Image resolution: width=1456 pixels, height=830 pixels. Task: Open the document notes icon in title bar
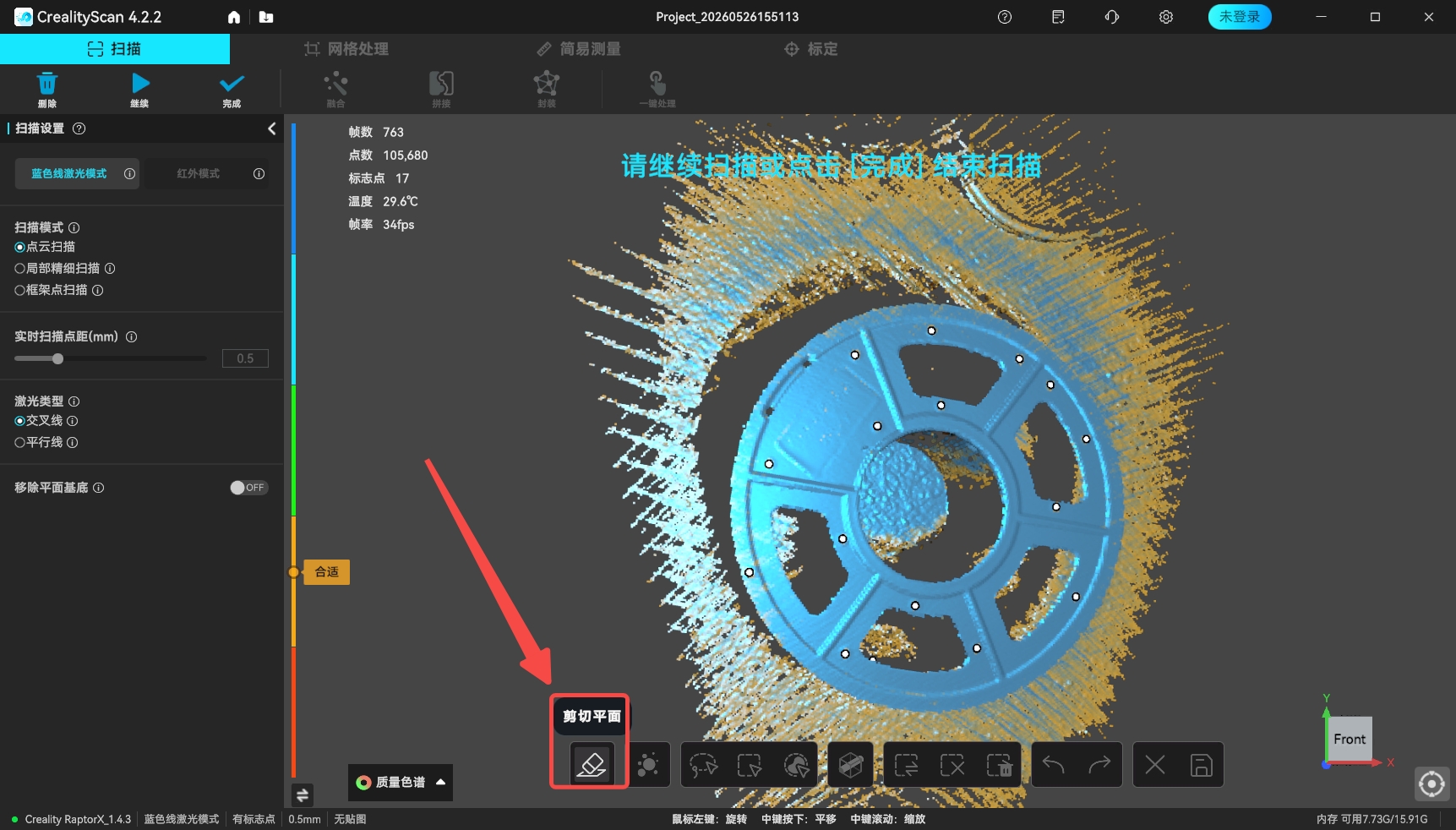1058,17
